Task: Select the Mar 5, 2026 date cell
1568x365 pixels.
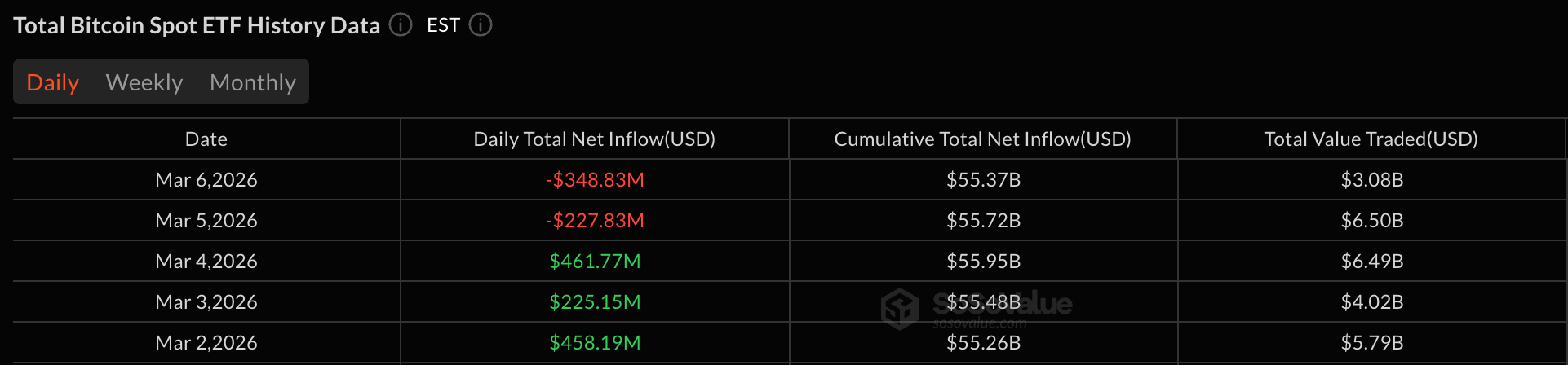Action: click(206, 221)
